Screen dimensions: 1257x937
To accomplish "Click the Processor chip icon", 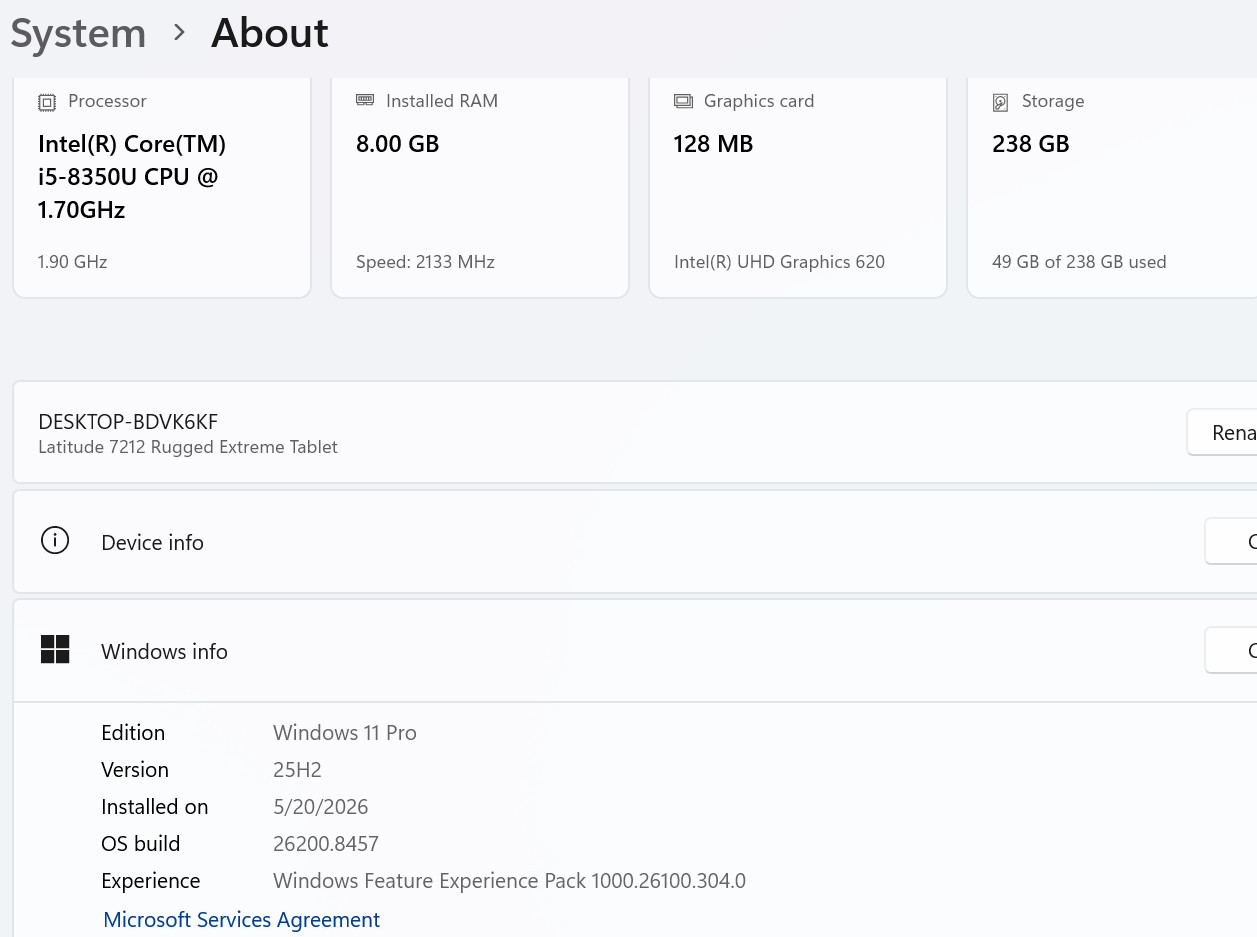I will point(47,101).
